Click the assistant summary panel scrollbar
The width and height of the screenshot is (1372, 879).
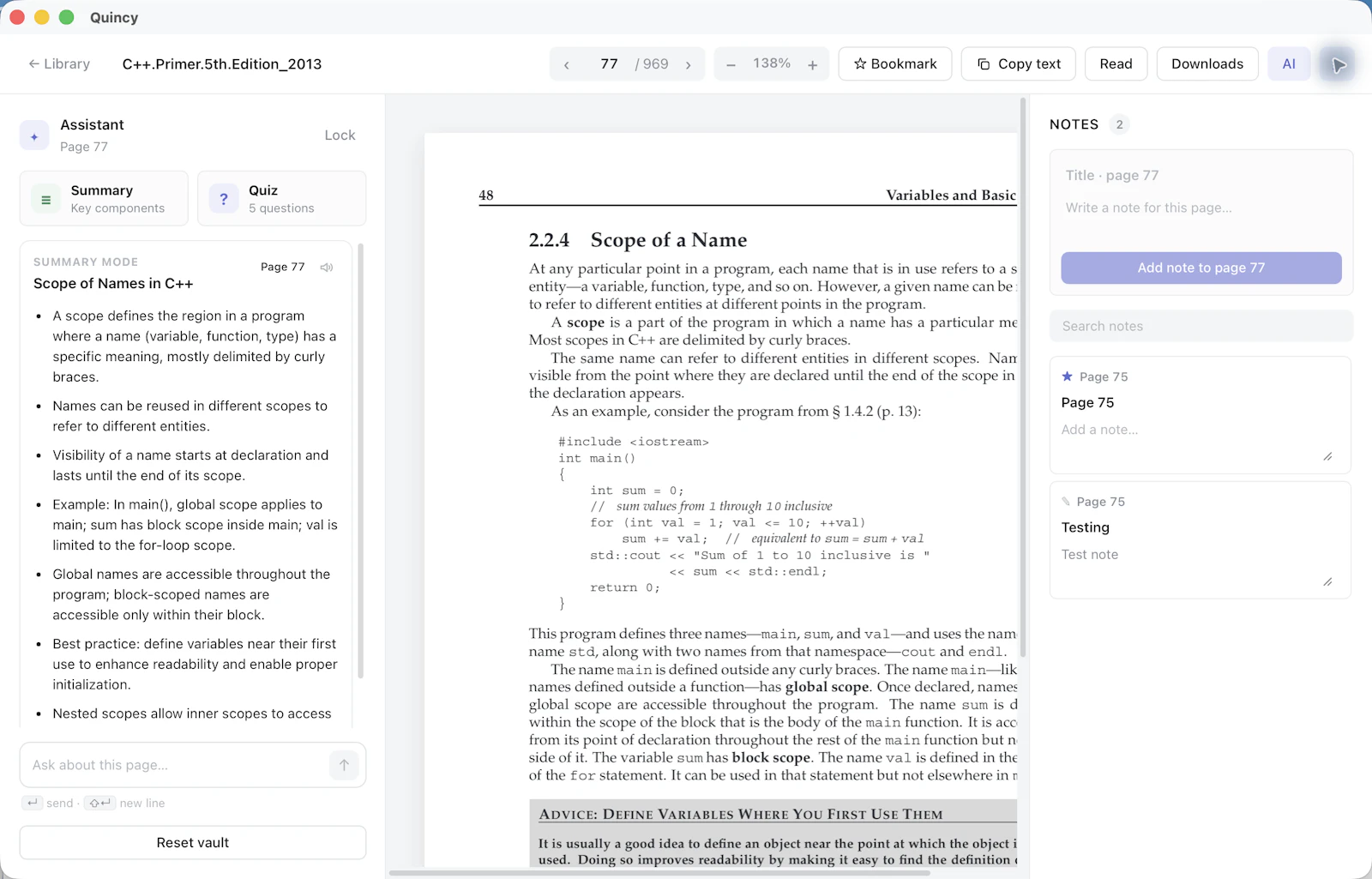(x=360, y=461)
